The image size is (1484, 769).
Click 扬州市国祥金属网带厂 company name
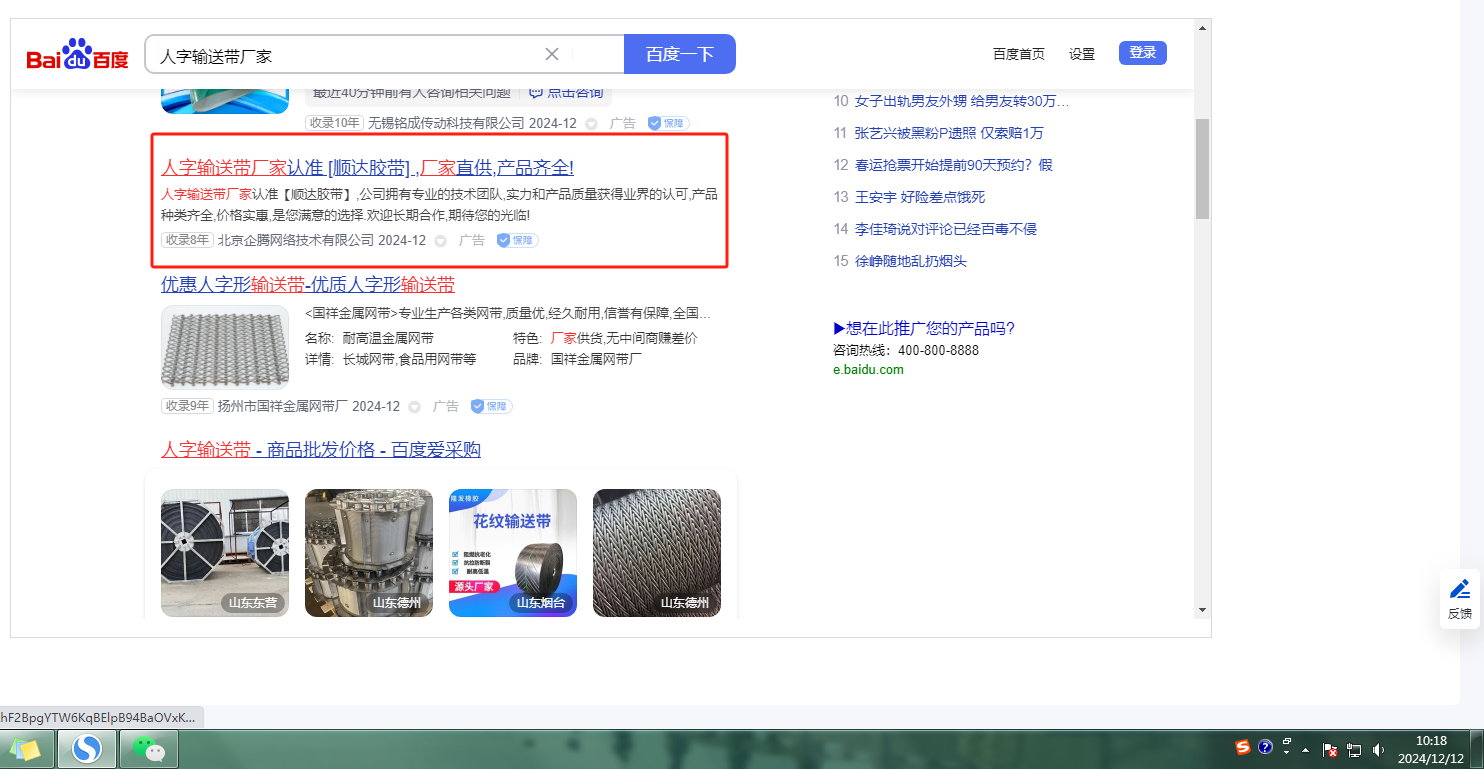pyautogui.click(x=283, y=406)
